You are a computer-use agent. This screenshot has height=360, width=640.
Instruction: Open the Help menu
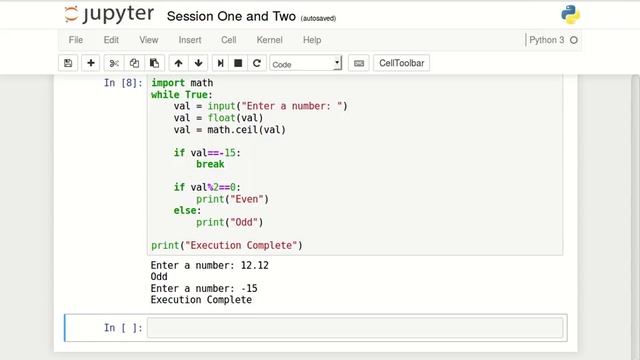pos(312,40)
